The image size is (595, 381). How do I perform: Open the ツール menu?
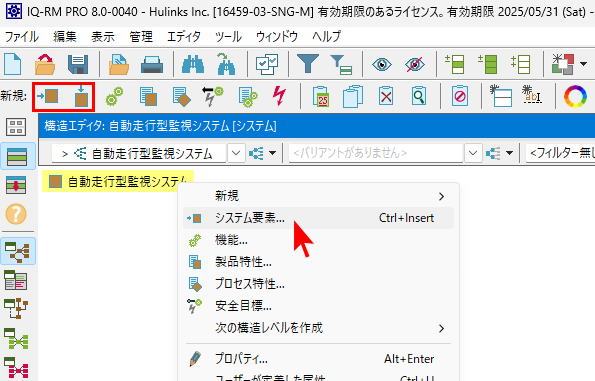click(228, 37)
